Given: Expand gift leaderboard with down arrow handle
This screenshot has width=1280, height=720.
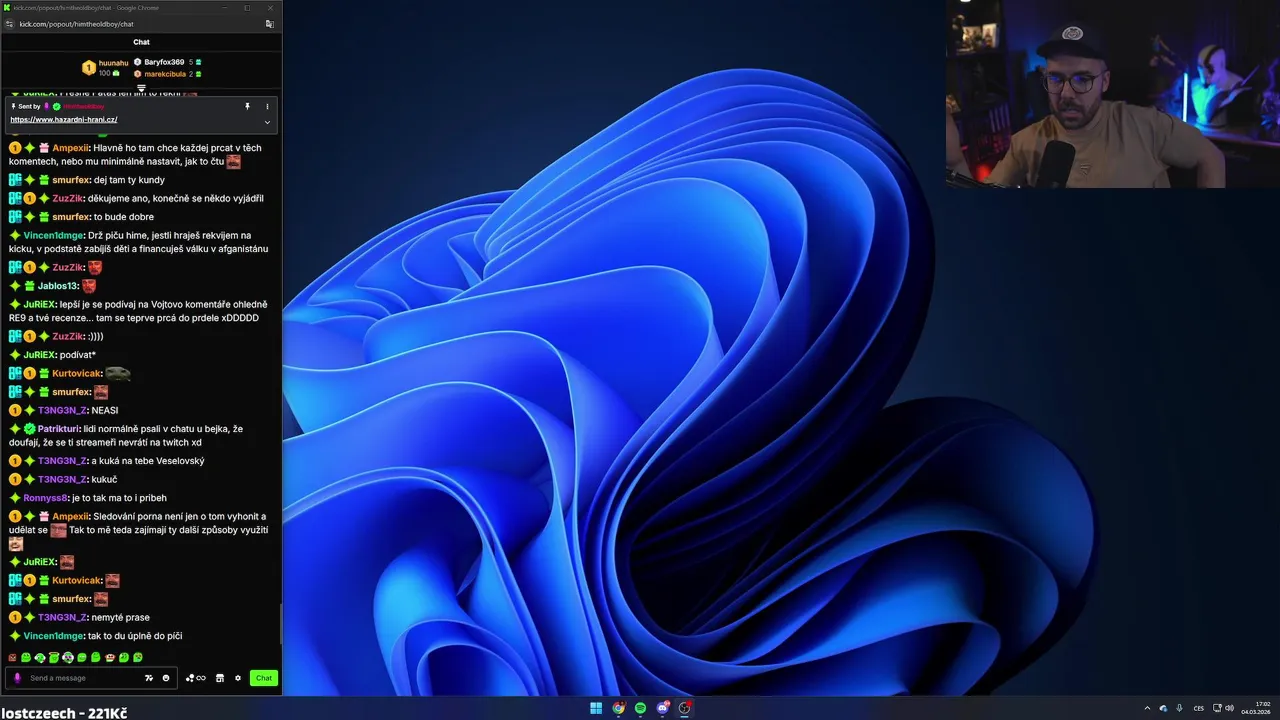Looking at the screenshot, I should (x=141, y=88).
